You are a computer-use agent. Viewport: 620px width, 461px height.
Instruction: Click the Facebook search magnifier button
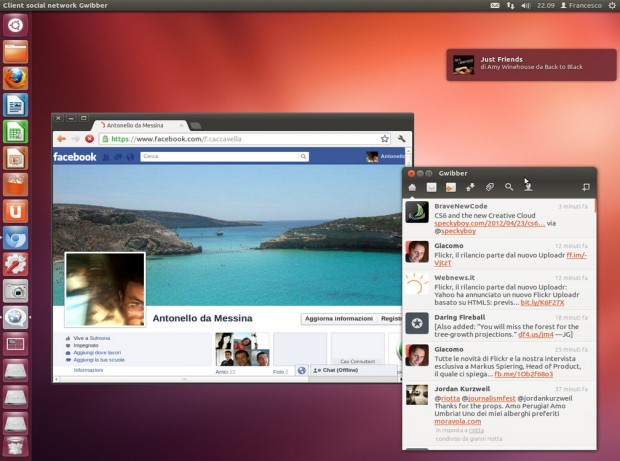coord(303,157)
